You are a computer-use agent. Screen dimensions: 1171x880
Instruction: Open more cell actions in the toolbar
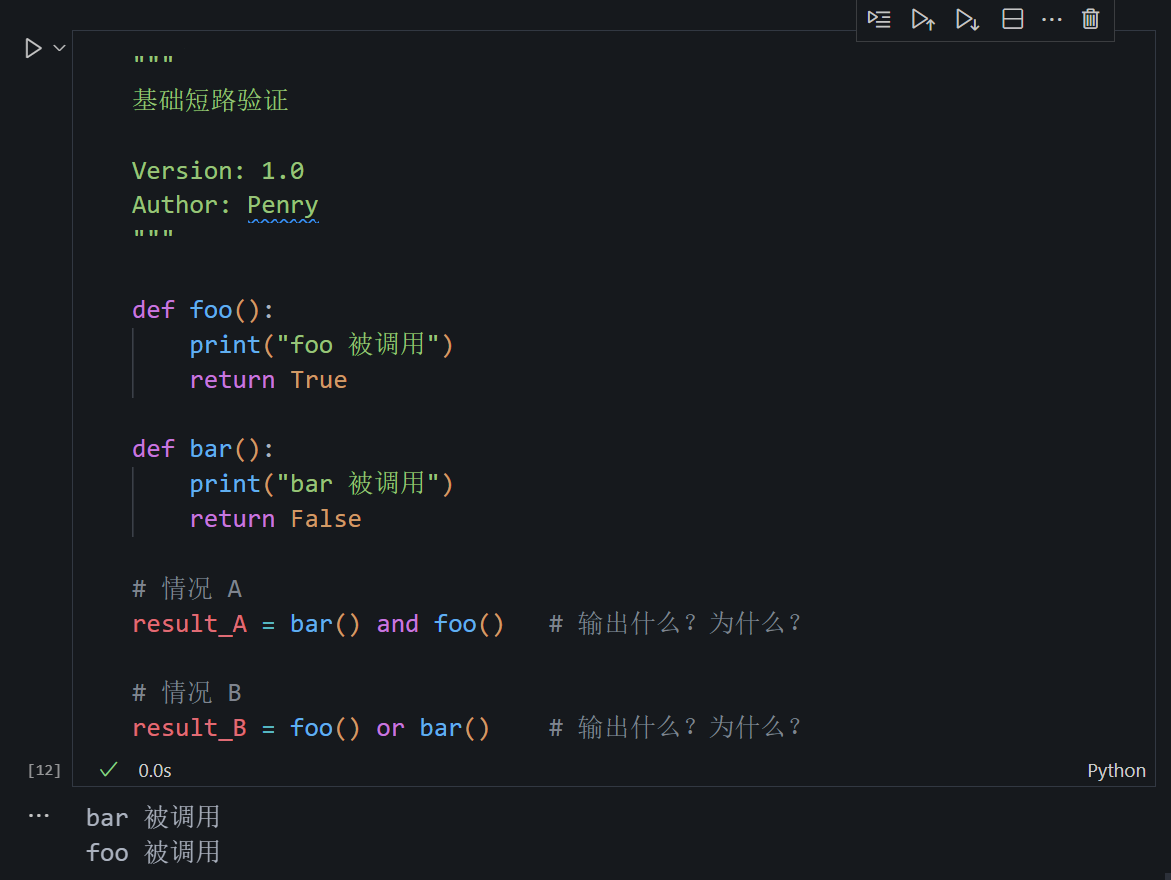point(1051,19)
